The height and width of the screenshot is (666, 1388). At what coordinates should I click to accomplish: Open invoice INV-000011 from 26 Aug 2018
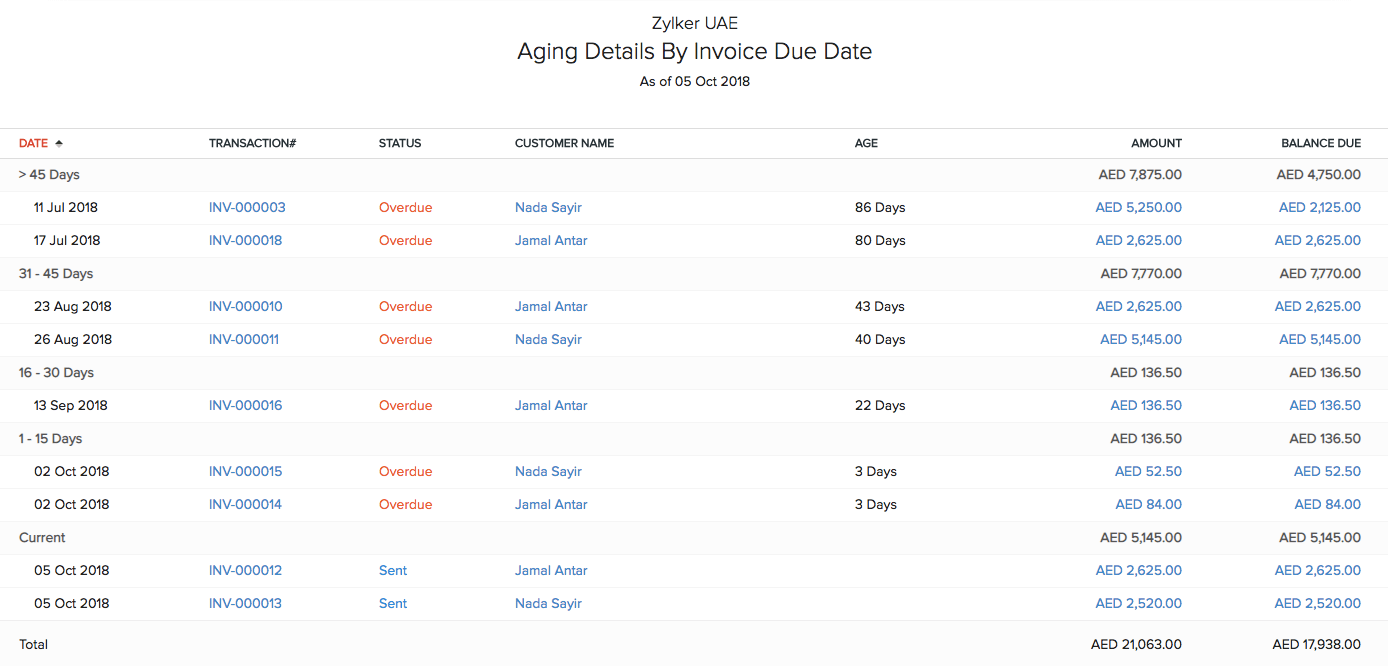pyautogui.click(x=245, y=339)
